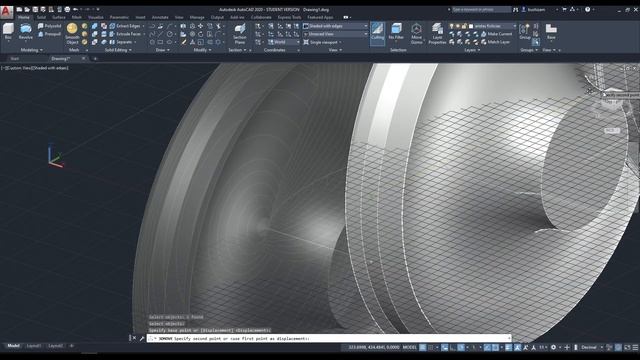
Task: Click the Group tool icon
Action: point(524,31)
